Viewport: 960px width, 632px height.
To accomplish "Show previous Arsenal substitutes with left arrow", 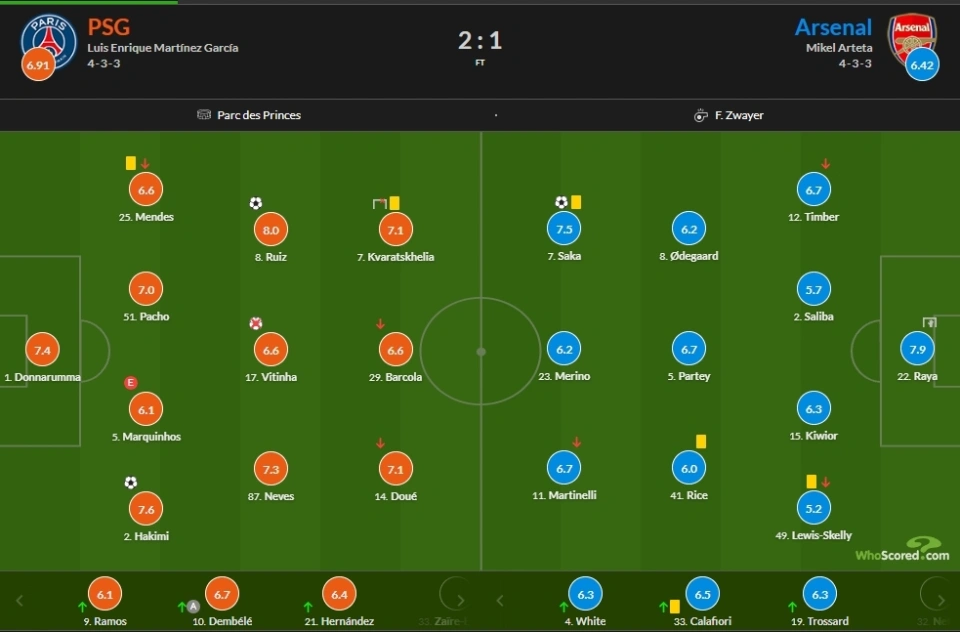I will (500, 601).
